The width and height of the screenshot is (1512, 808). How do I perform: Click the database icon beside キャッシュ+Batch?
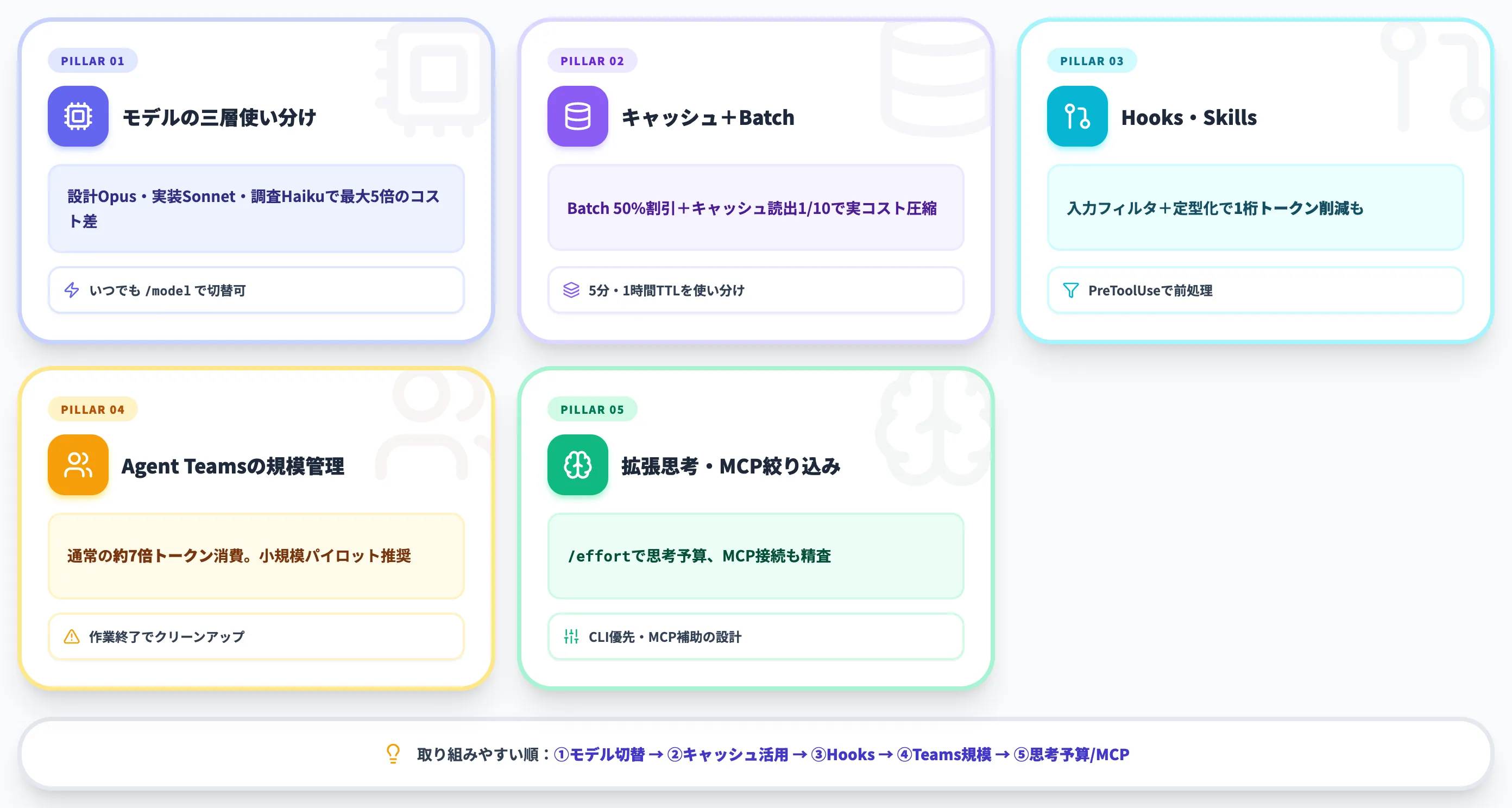(577, 116)
